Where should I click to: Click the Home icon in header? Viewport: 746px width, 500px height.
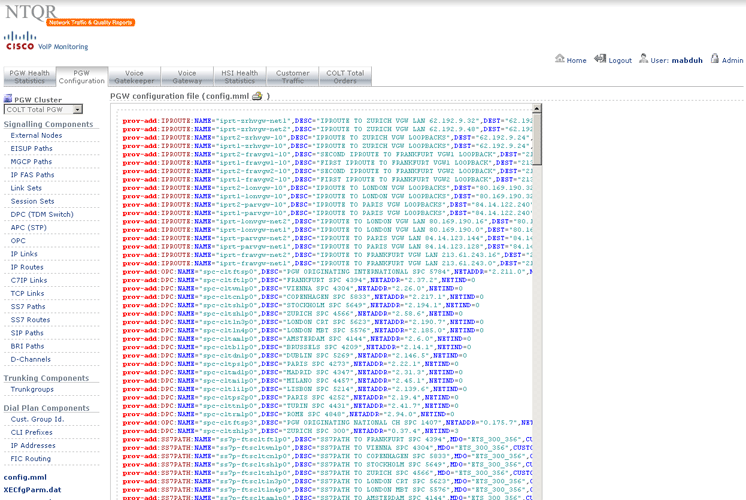(559, 60)
